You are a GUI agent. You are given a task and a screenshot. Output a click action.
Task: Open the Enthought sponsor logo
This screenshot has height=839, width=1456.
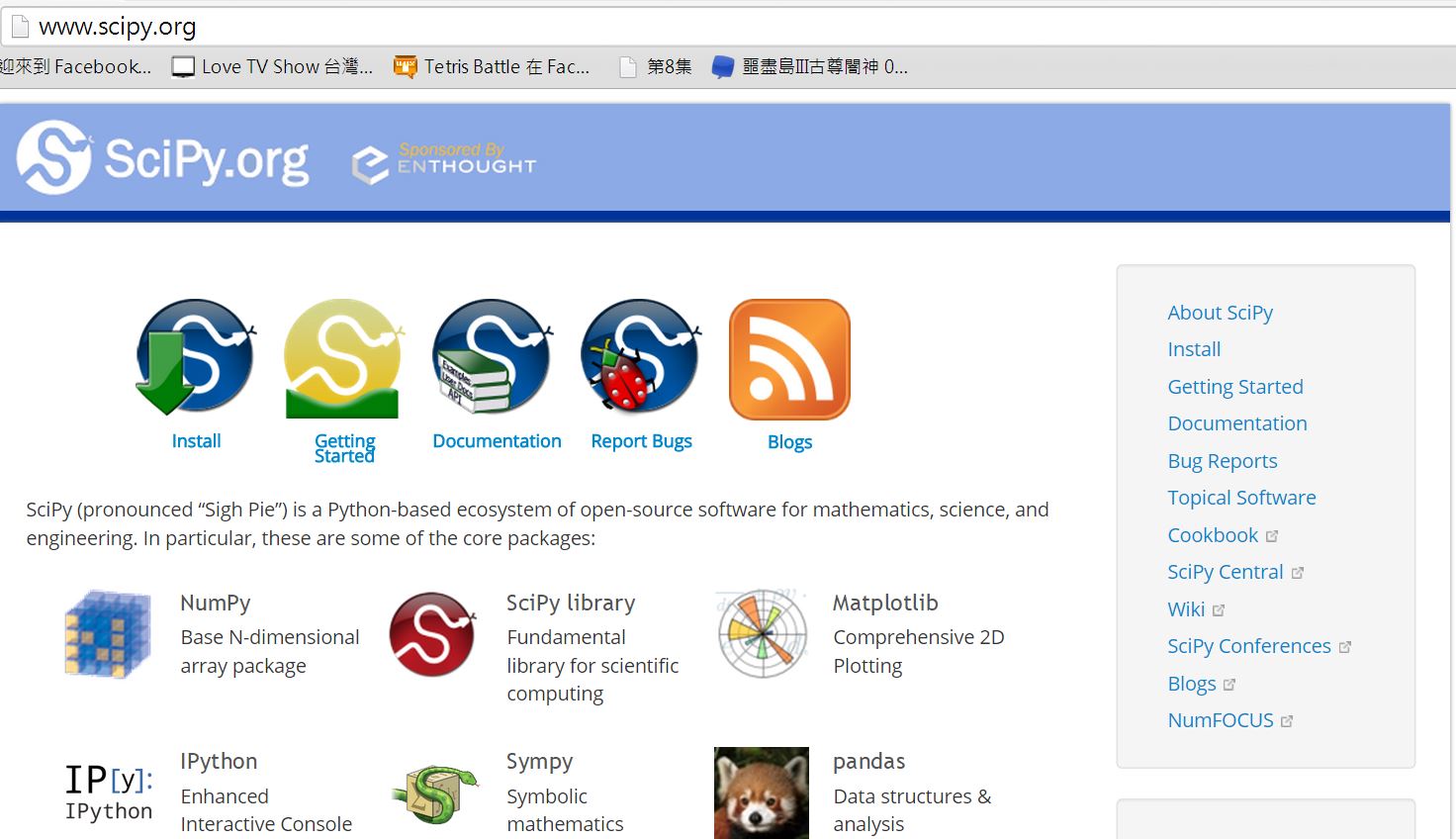click(444, 161)
